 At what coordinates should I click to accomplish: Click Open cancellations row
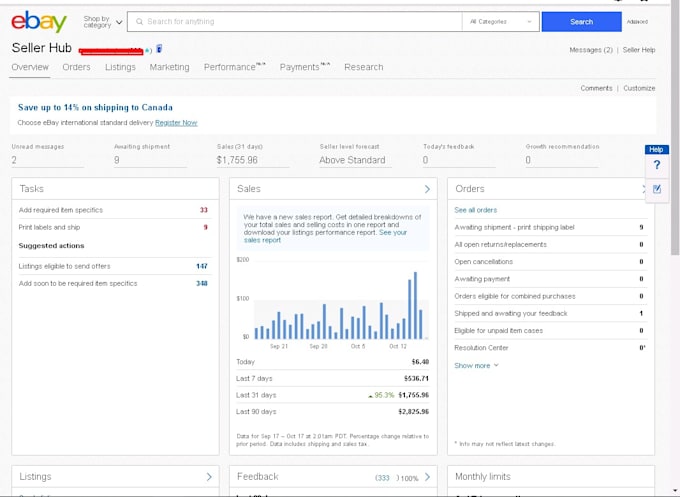(x=549, y=262)
